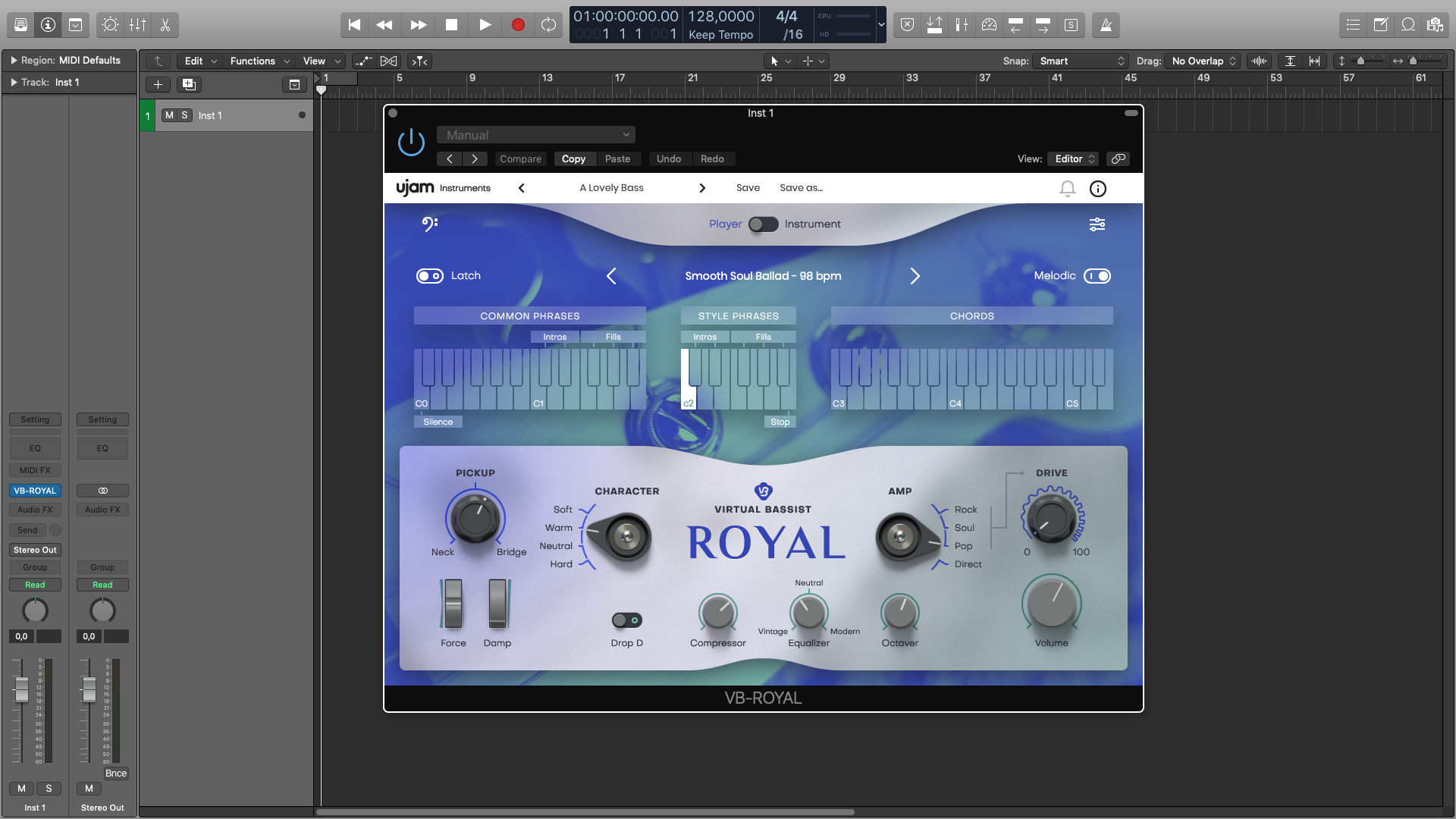Open ujam notifications bell
Viewport: 1456px width, 819px height.
point(1067,188)
